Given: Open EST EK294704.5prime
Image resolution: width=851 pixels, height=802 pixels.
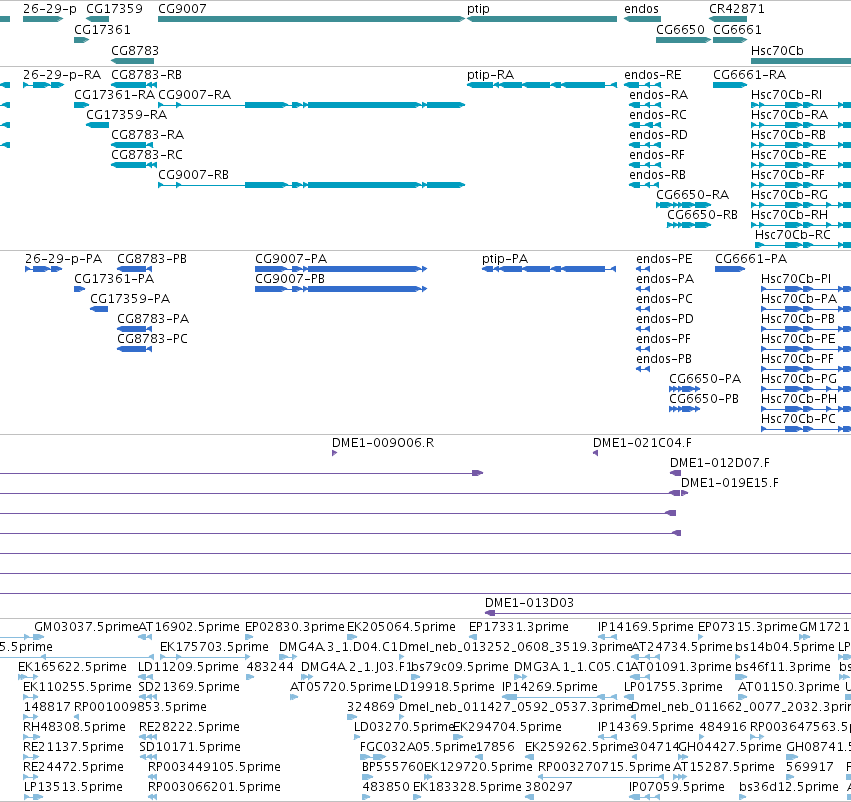Looking at the screenshot, I should (507, 727).
